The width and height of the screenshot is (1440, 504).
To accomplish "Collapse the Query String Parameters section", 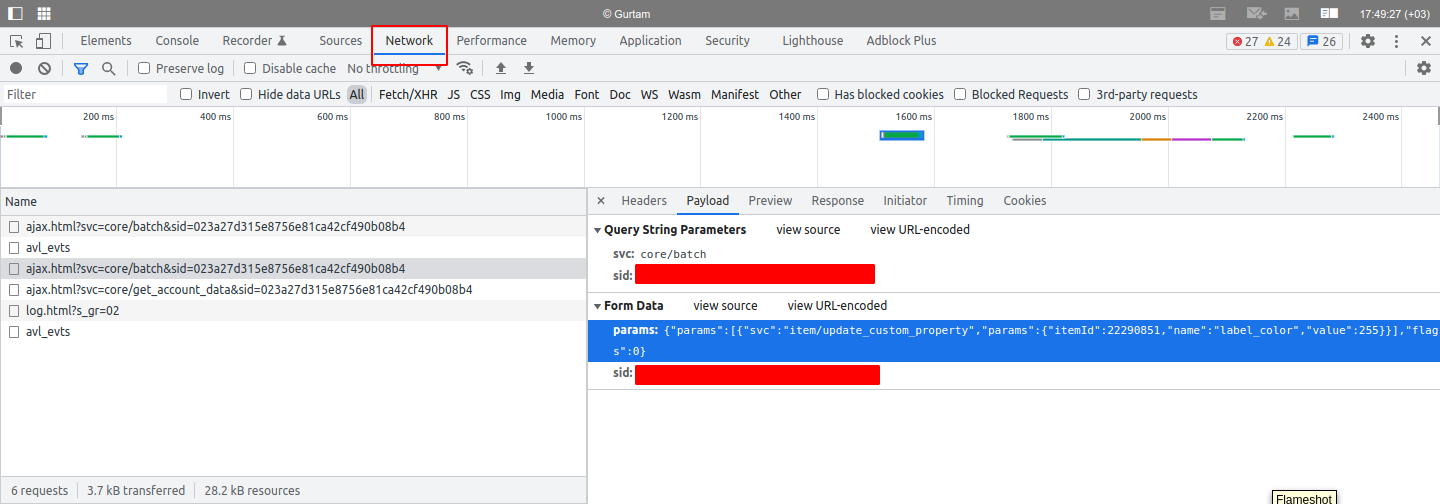I will [597, 230].
